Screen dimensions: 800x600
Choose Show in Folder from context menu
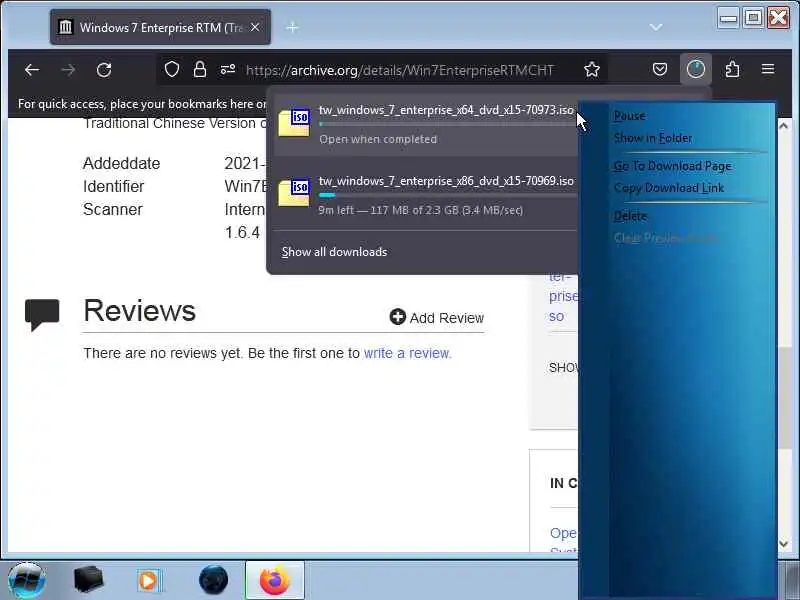(653, 138)
